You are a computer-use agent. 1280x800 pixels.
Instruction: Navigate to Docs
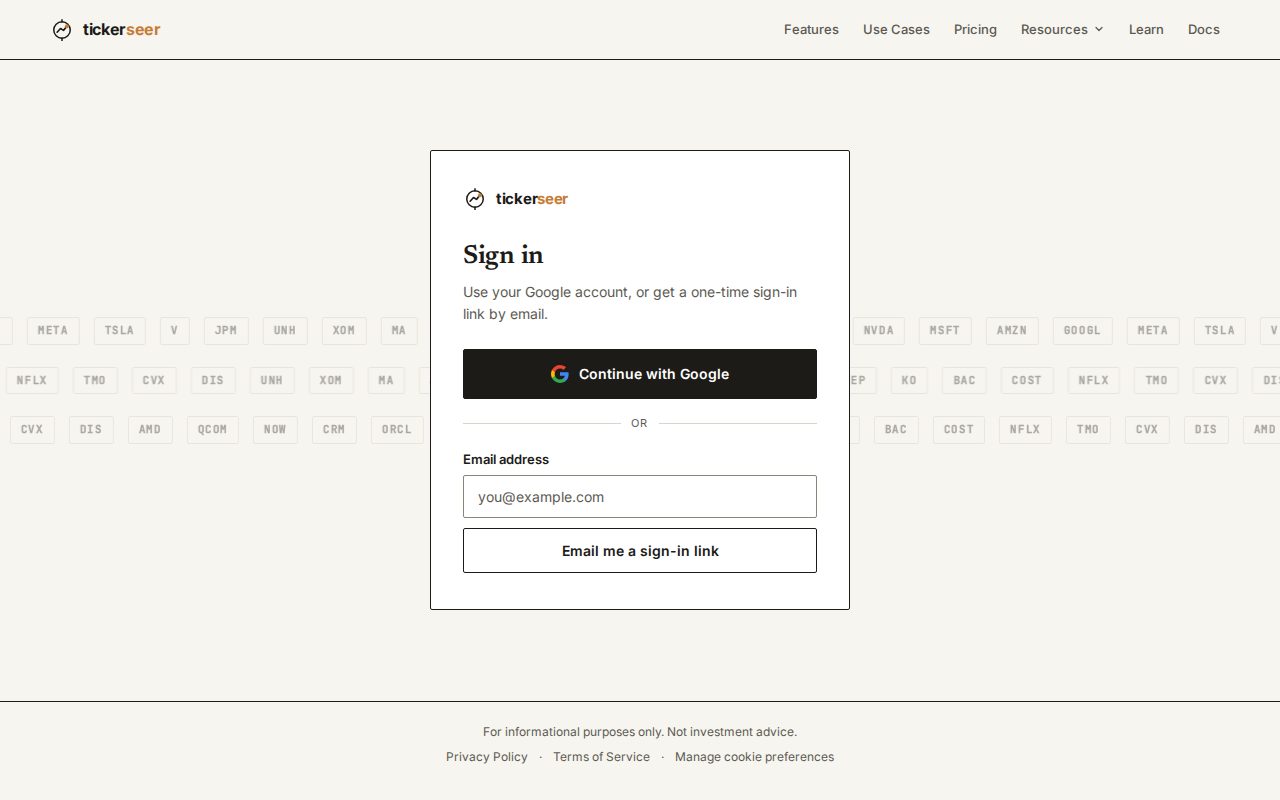(1204, 30)
